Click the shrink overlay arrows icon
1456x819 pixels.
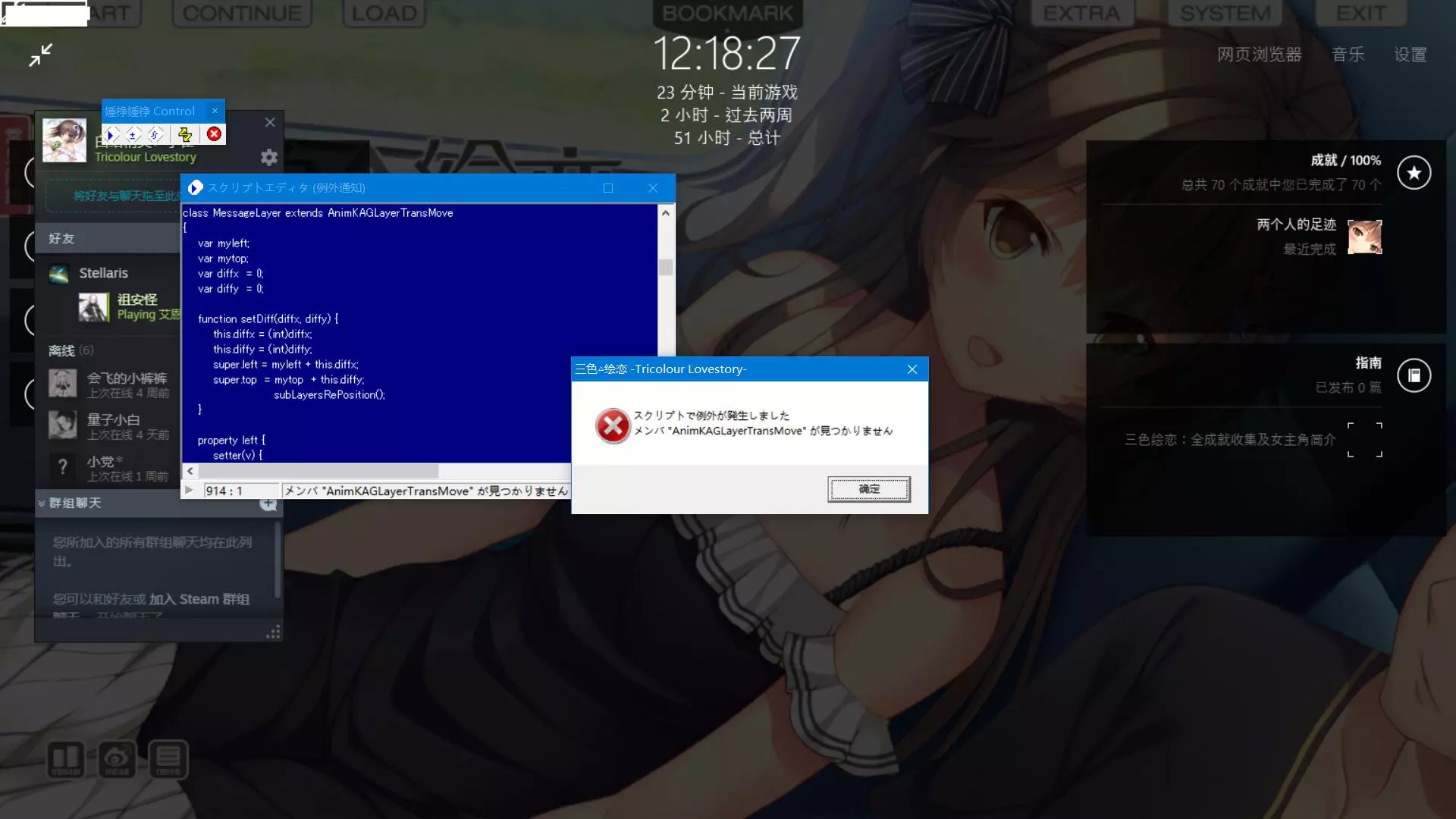point(41,55)
